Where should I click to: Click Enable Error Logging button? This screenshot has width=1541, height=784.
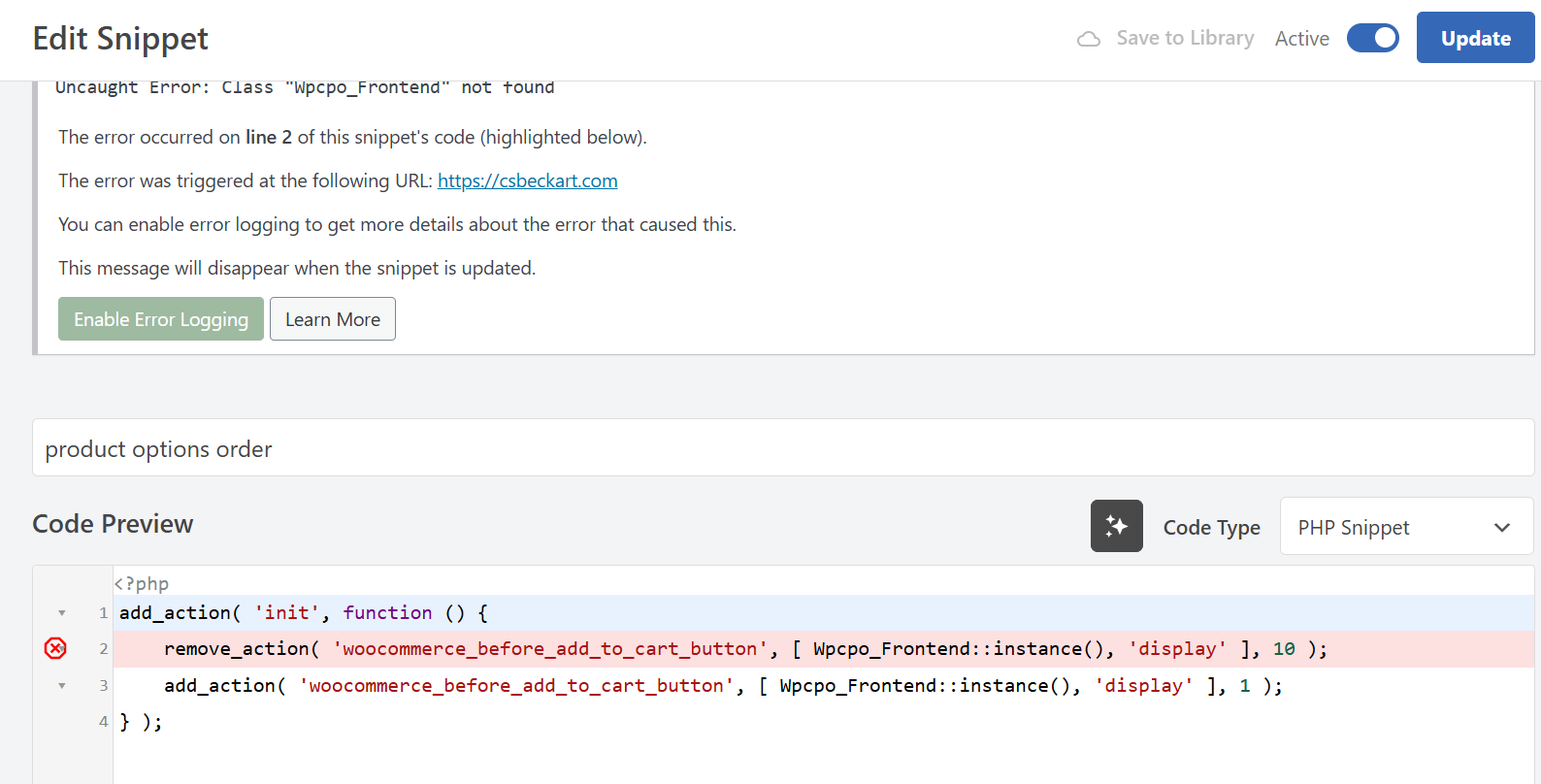(161, 319)
